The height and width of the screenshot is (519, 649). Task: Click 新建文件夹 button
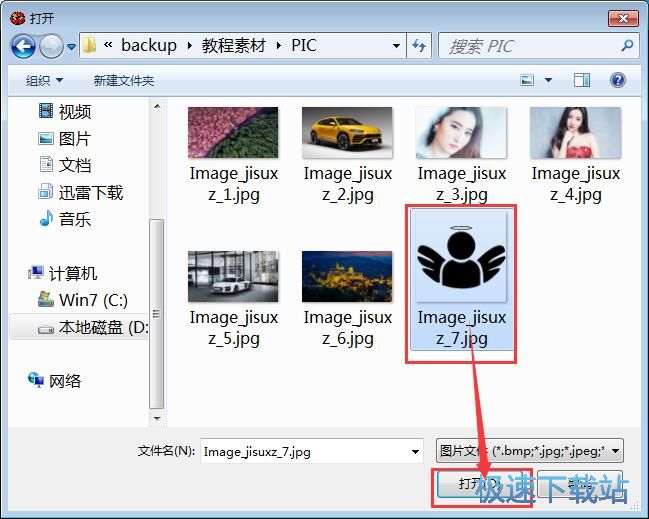click(x=124, y=80)
